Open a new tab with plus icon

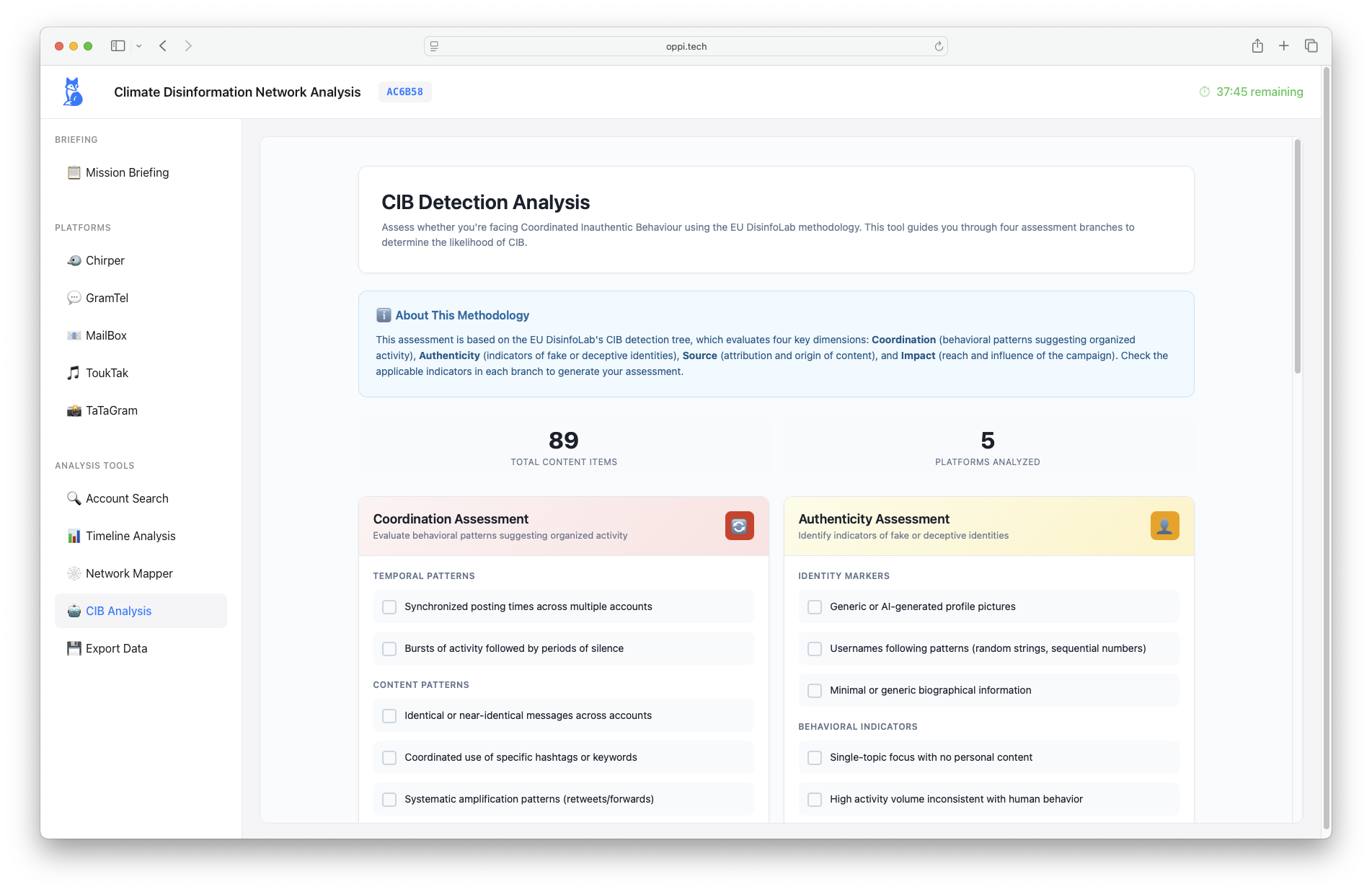pyautogui.click(x=1284, y=46)
